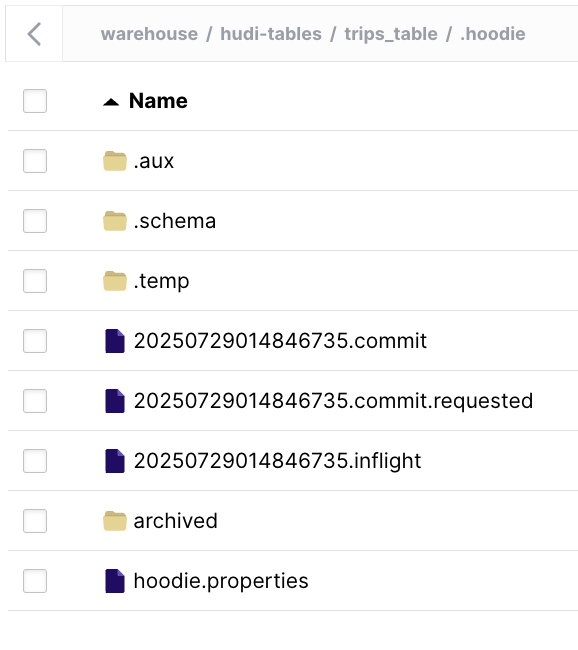
Task: Go to warehouse in breadcrumb
Action: point(149,34)
